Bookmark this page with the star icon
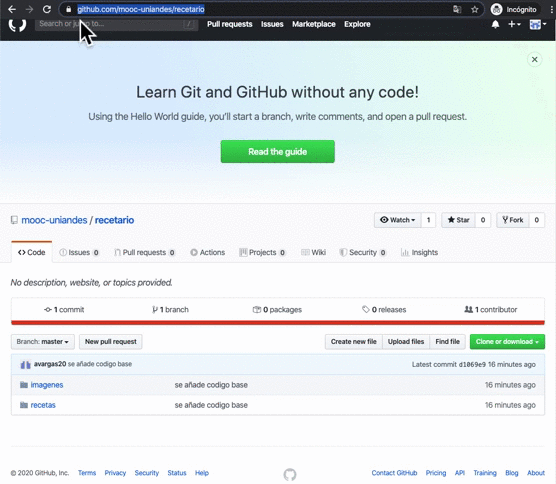The image size is (556, 484). point(474,10)
